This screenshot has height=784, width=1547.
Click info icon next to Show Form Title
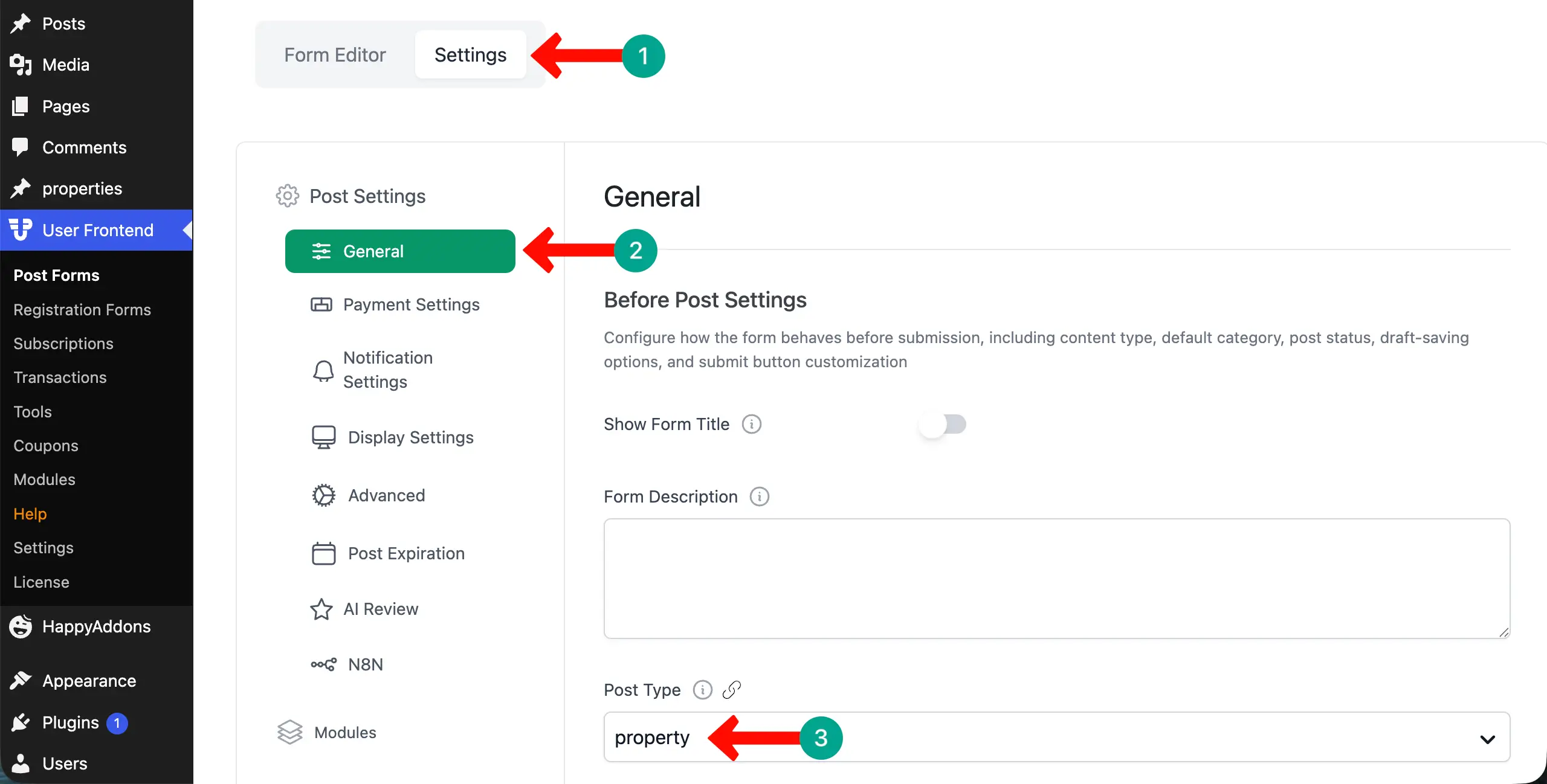click(x=752, y=424)
